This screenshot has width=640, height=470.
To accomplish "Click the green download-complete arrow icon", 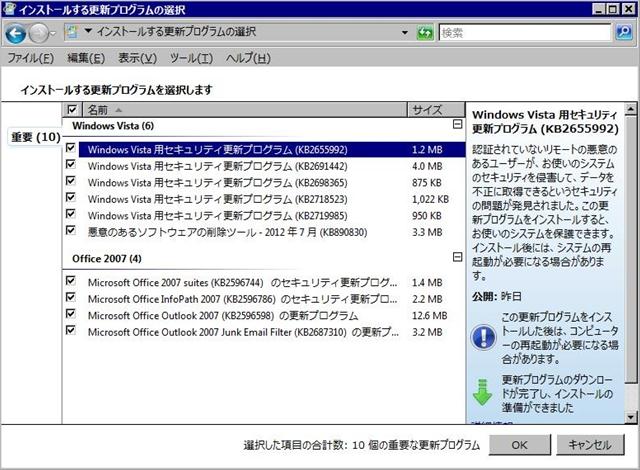I will tap(482, 392).
